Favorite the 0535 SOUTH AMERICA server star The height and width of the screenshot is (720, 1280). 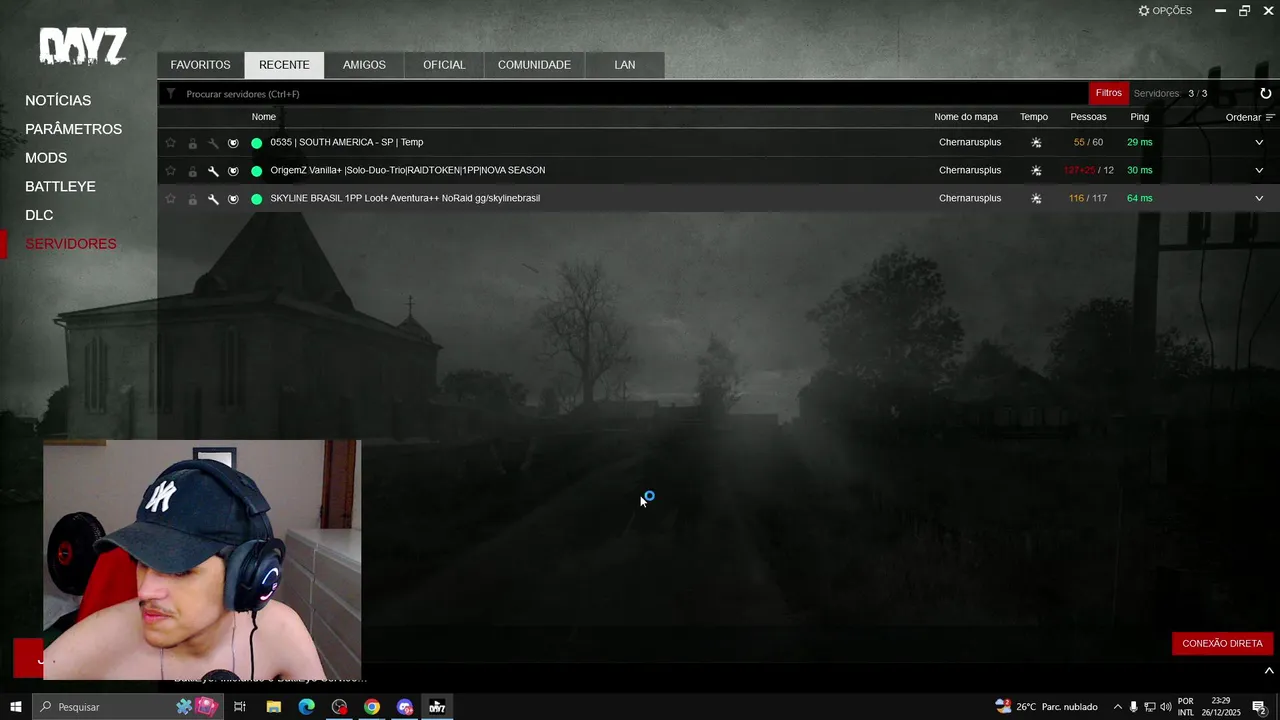click(170, 143)
